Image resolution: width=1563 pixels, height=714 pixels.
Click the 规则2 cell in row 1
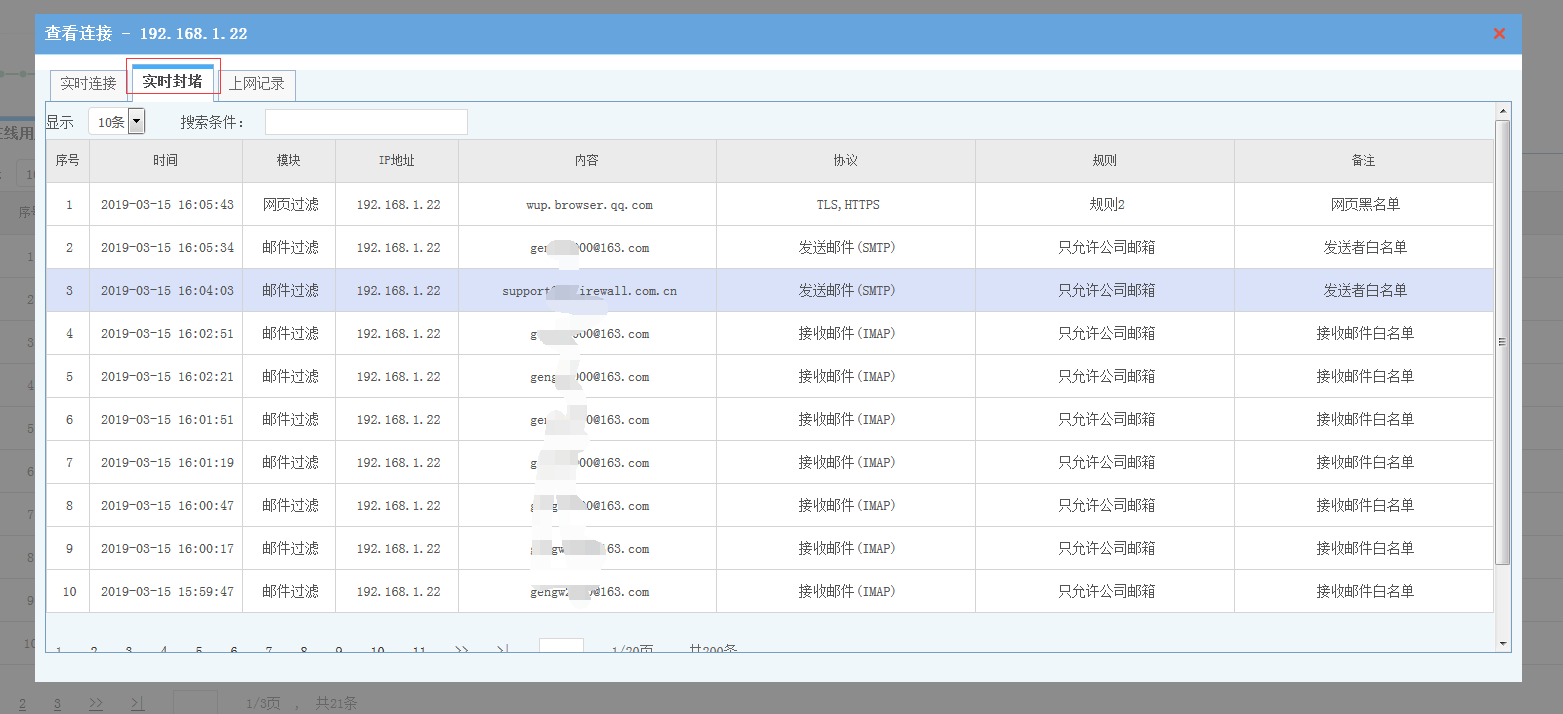1106,205
